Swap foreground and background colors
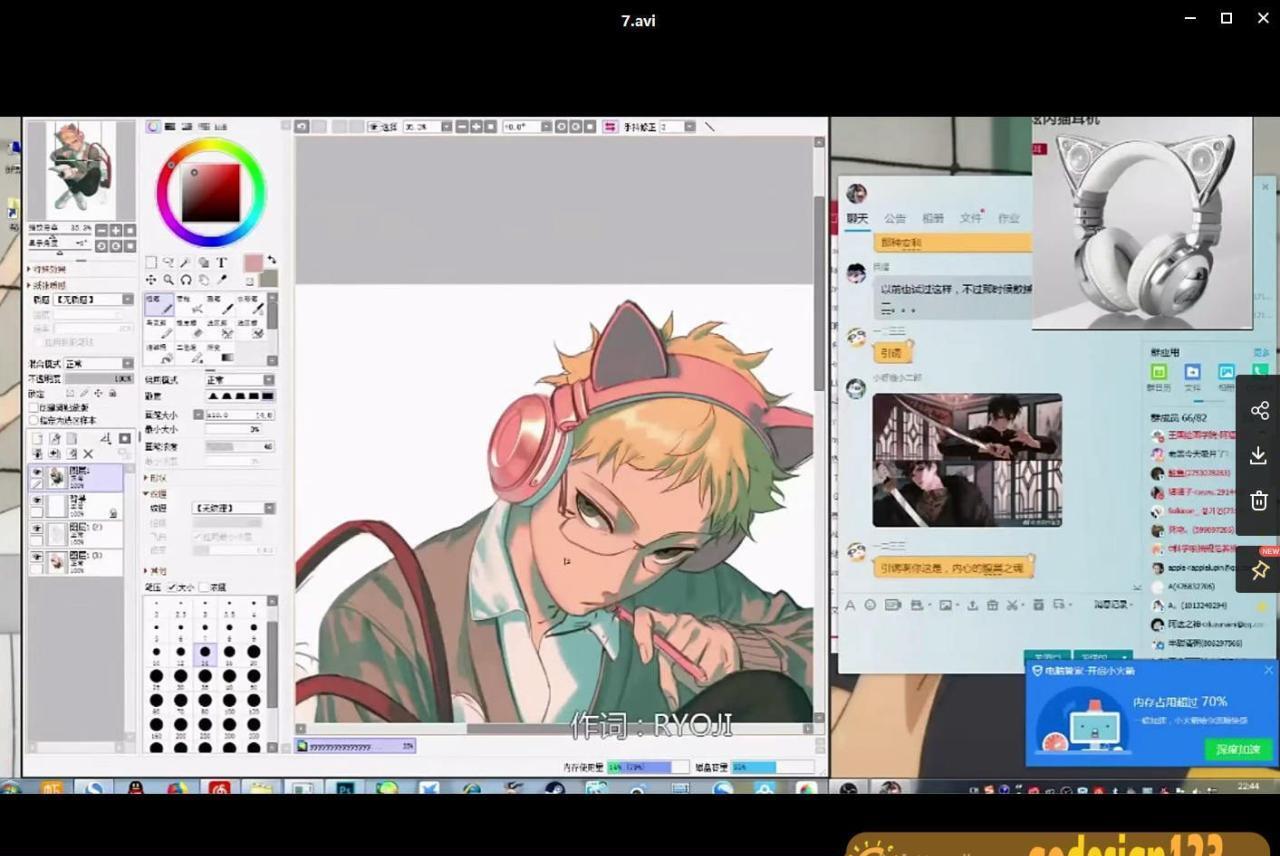 [x=272, y=259]
